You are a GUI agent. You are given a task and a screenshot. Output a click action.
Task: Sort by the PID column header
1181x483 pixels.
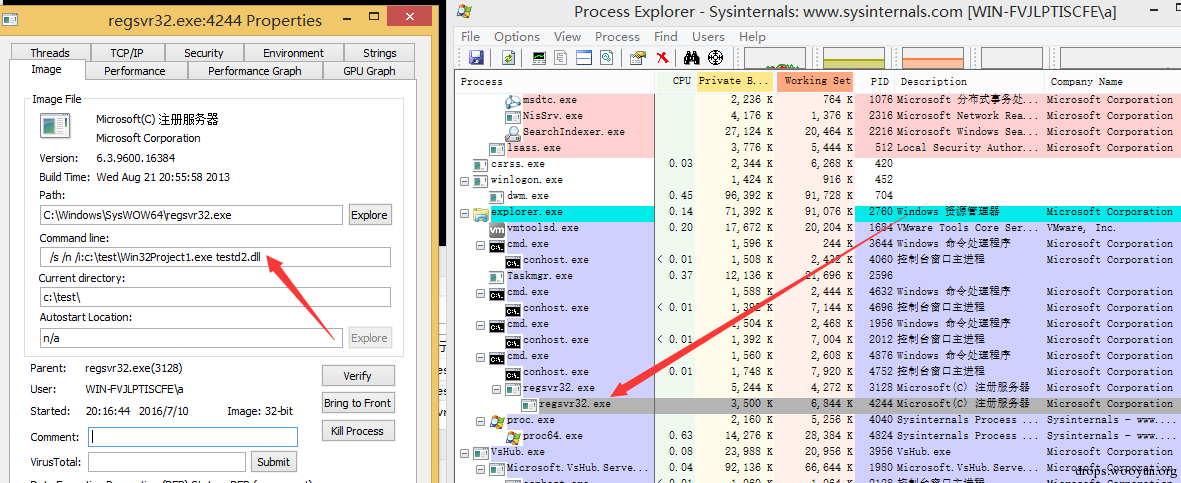pos(875,81)
